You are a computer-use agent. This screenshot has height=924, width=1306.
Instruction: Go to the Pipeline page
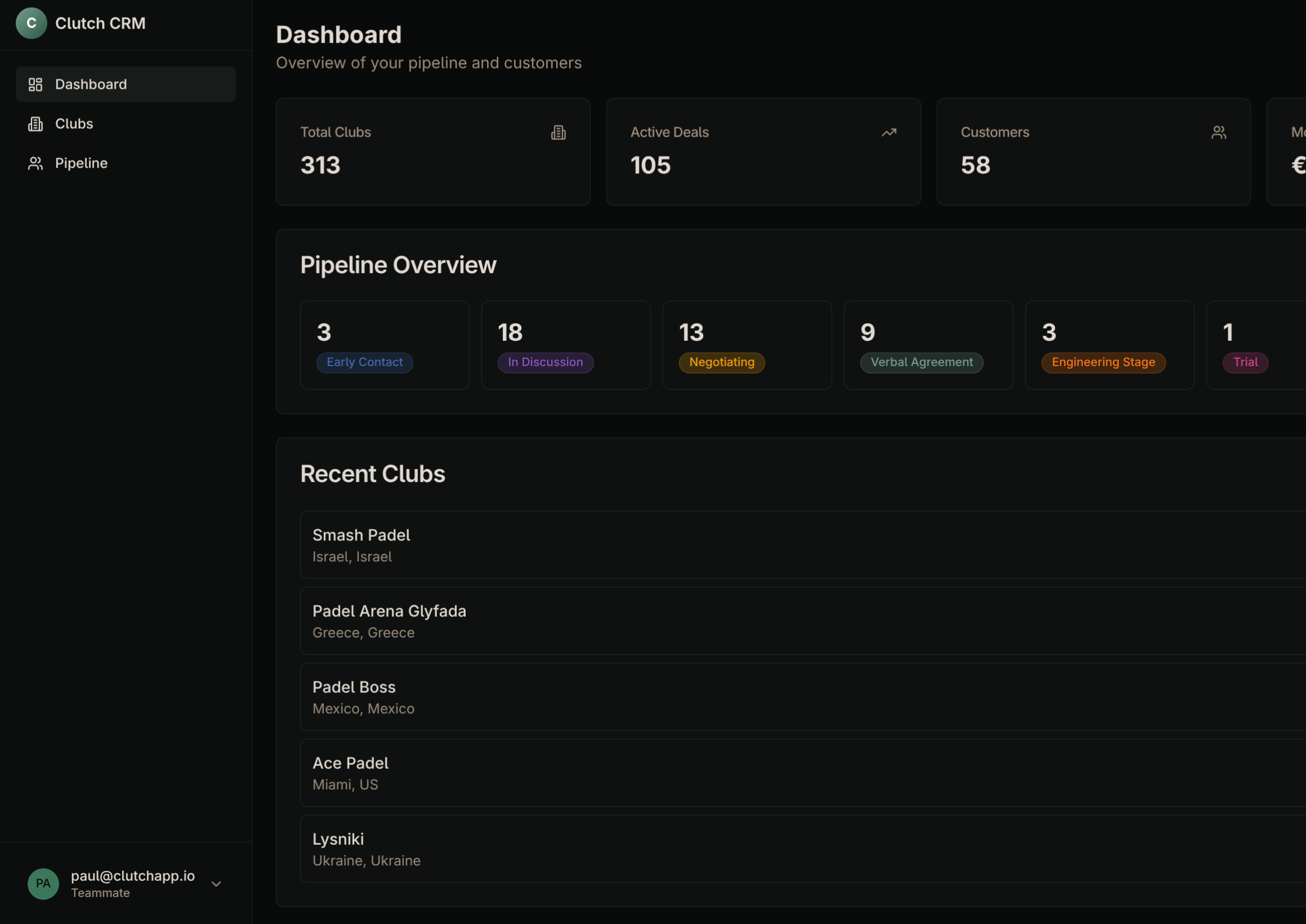[82, 164]
